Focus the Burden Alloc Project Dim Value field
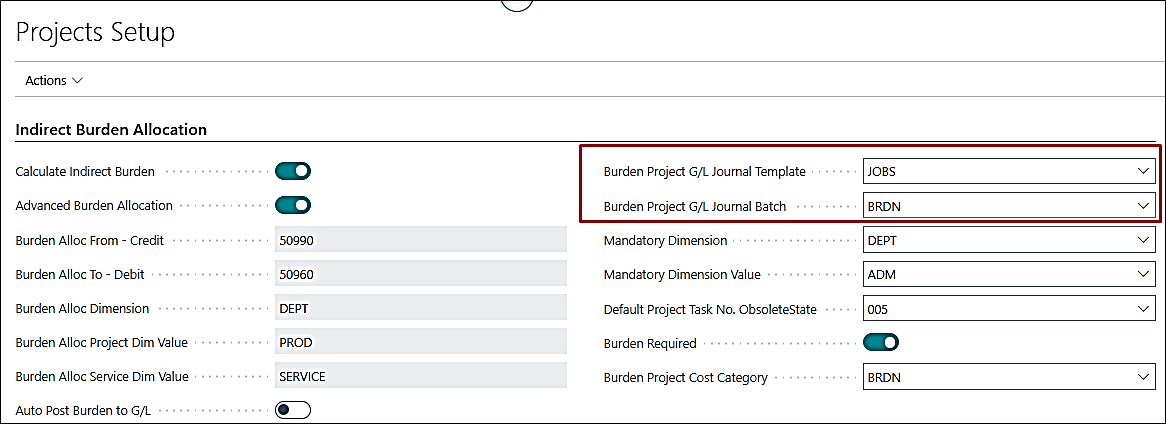 (420, 343)
